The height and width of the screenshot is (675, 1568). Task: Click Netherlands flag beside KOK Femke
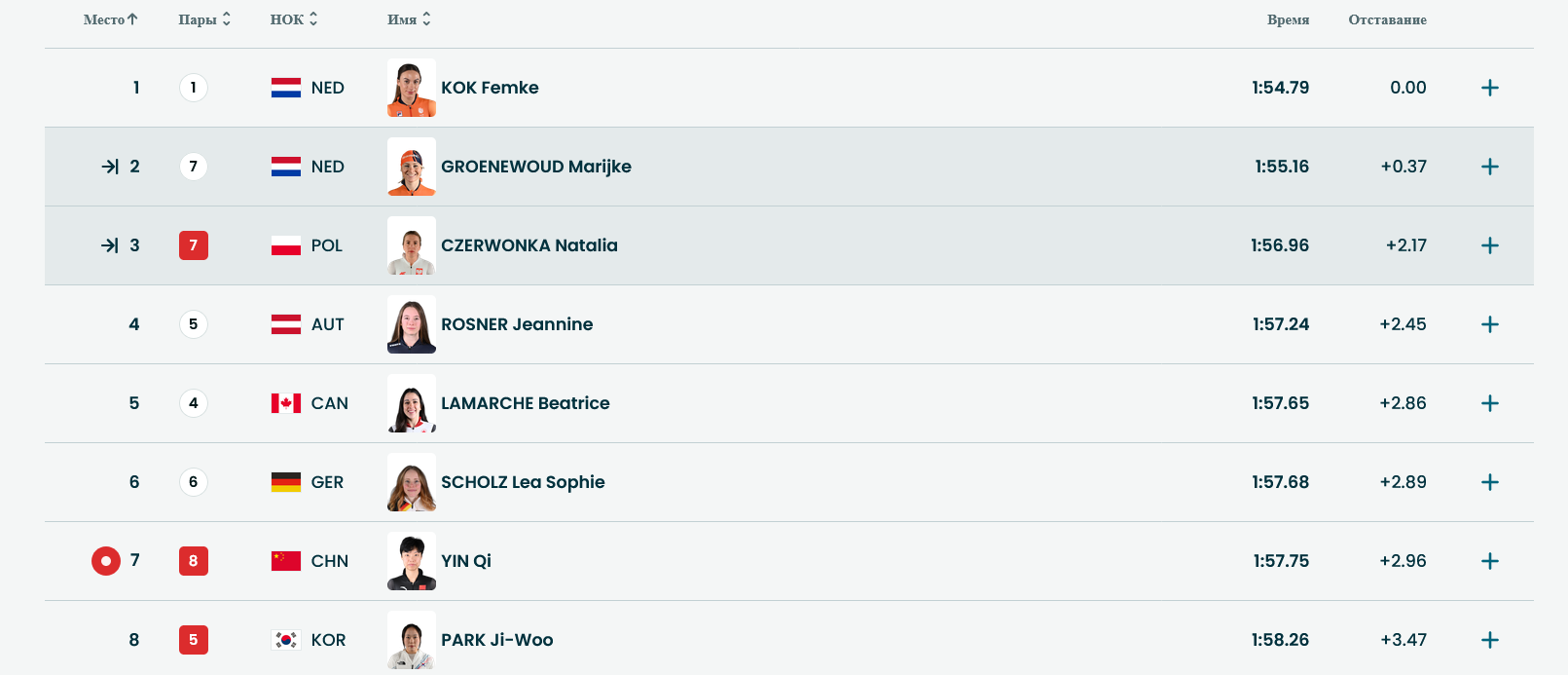[286, 88]
